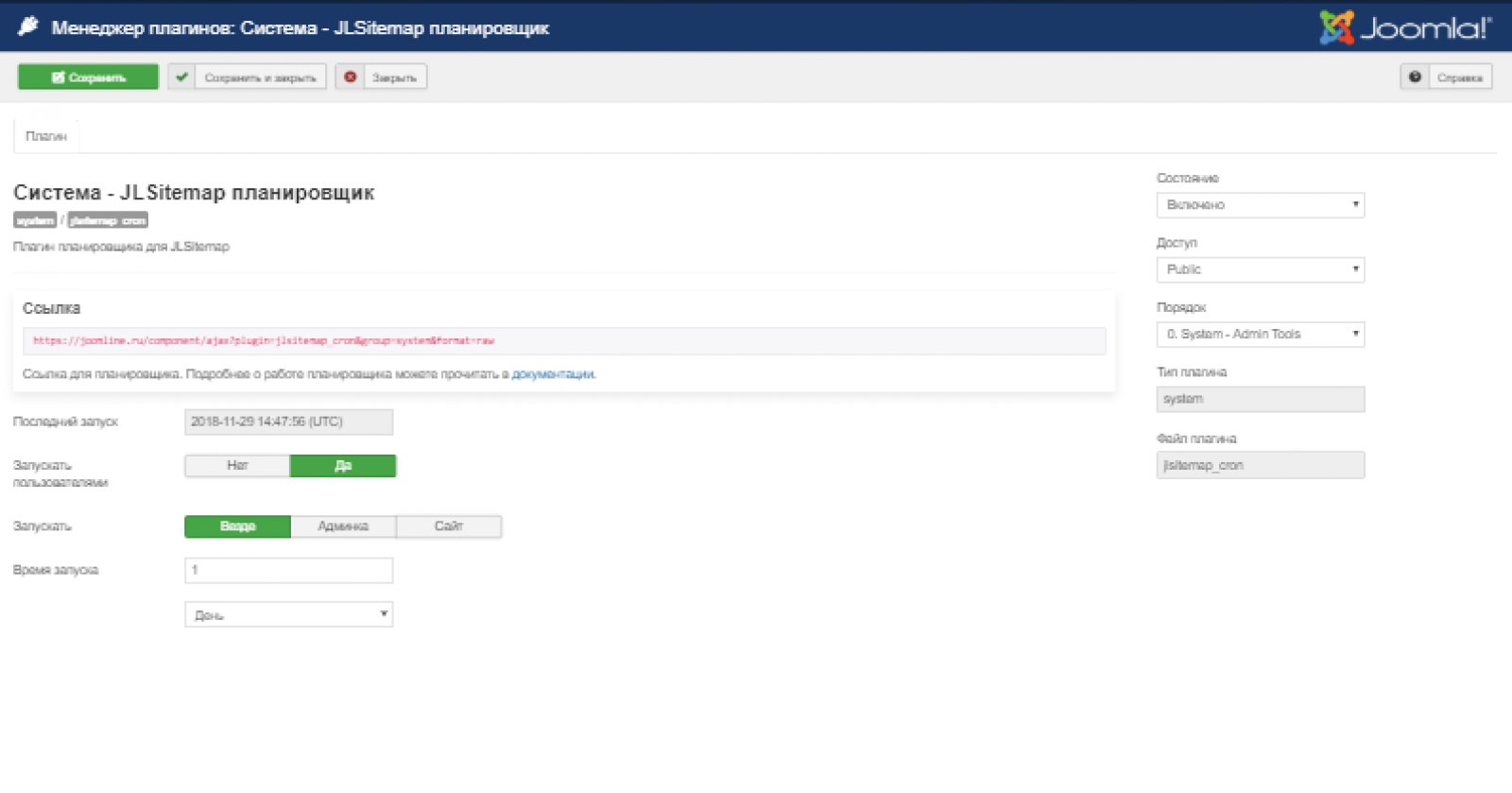Click the plug icon in header
Viewport: 1512px width, 793px height.
coord(28,26)
